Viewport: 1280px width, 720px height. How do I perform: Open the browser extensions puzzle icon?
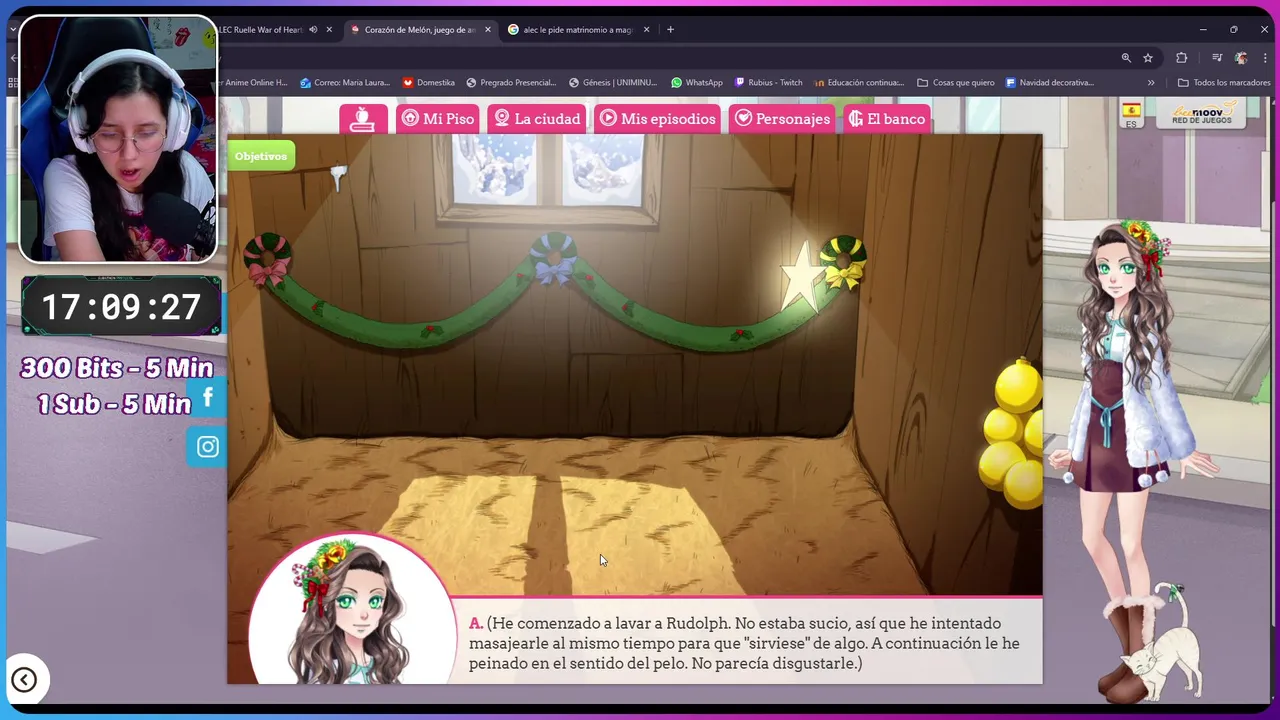pyautogui.click(x=1181, y=58)
